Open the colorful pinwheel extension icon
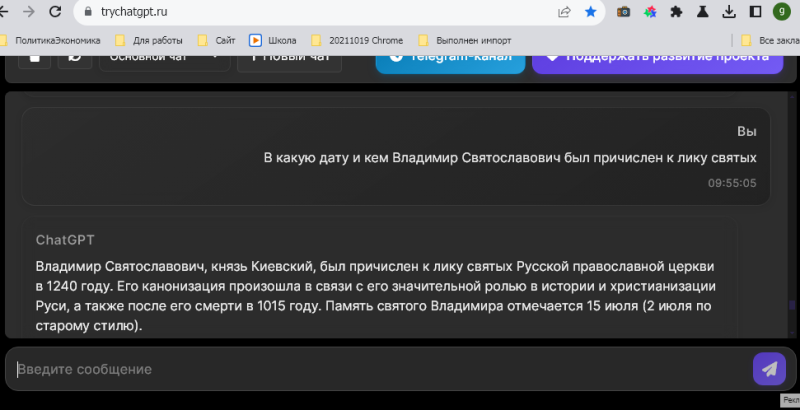The image size is (800, 410). (650, 12)
